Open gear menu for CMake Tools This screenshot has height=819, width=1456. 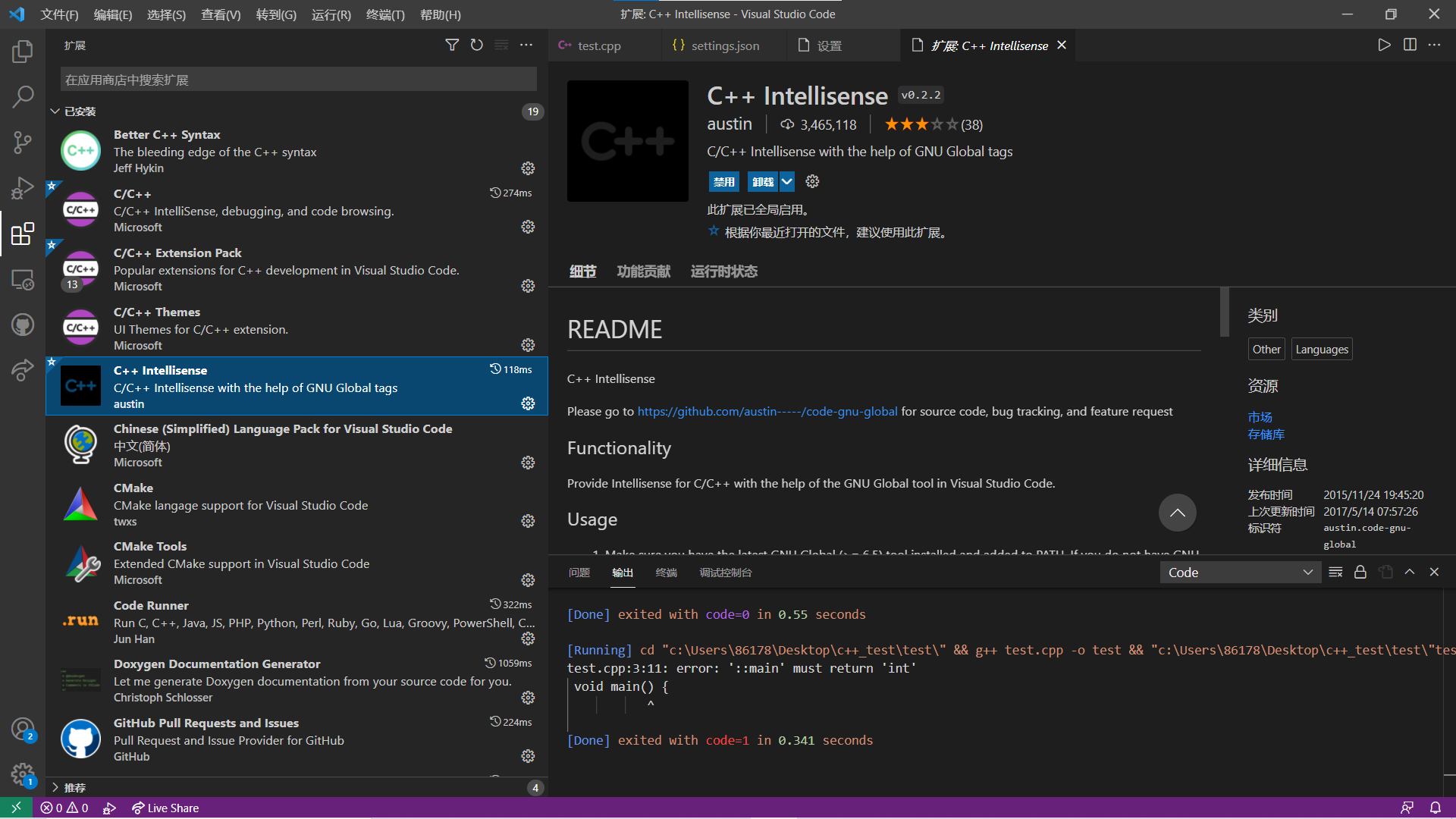click(x=528, y=580)
